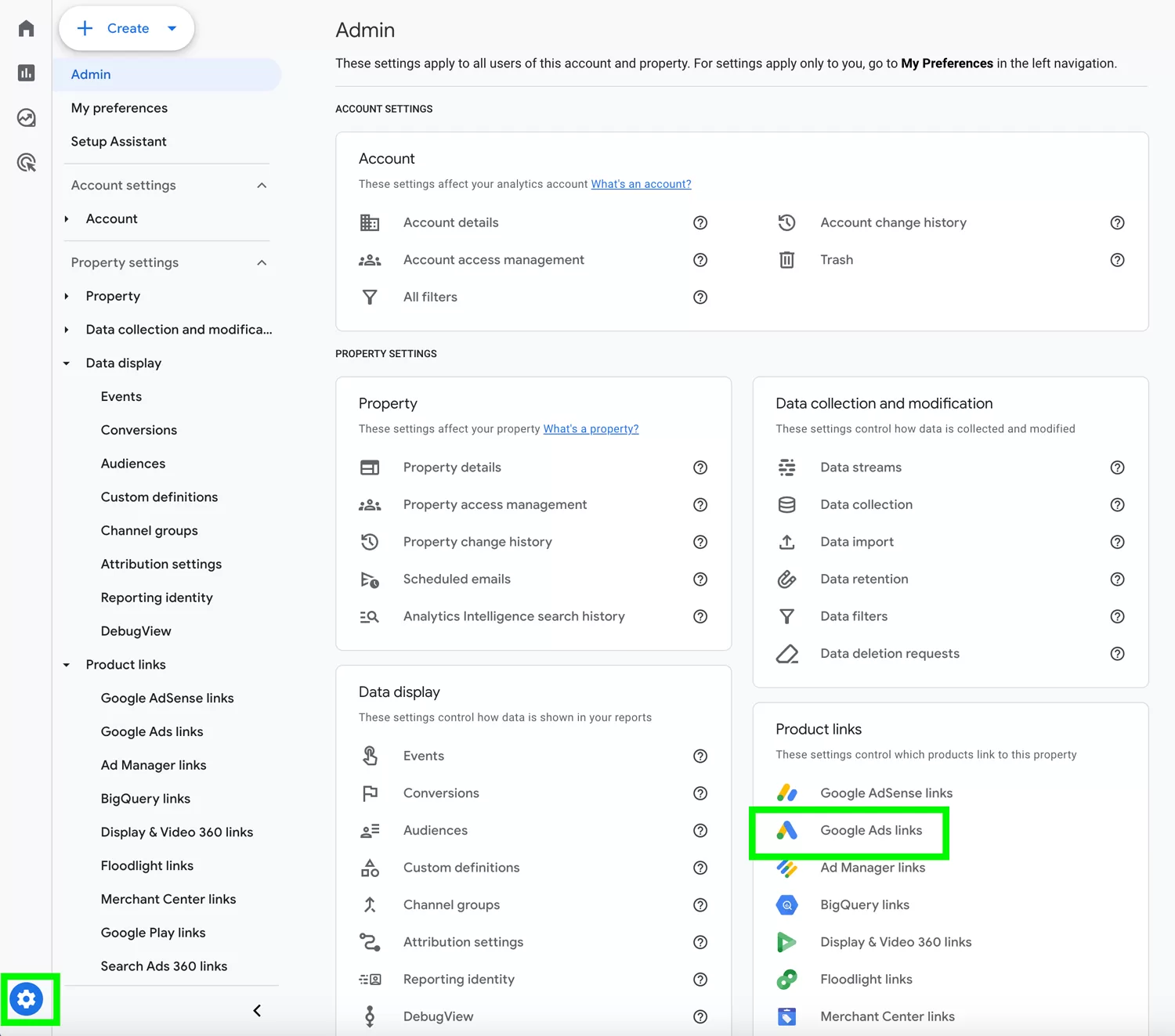Collapse the sidebar with chevron
The image size is (1175, 1036).
(x=257, y=1010)
